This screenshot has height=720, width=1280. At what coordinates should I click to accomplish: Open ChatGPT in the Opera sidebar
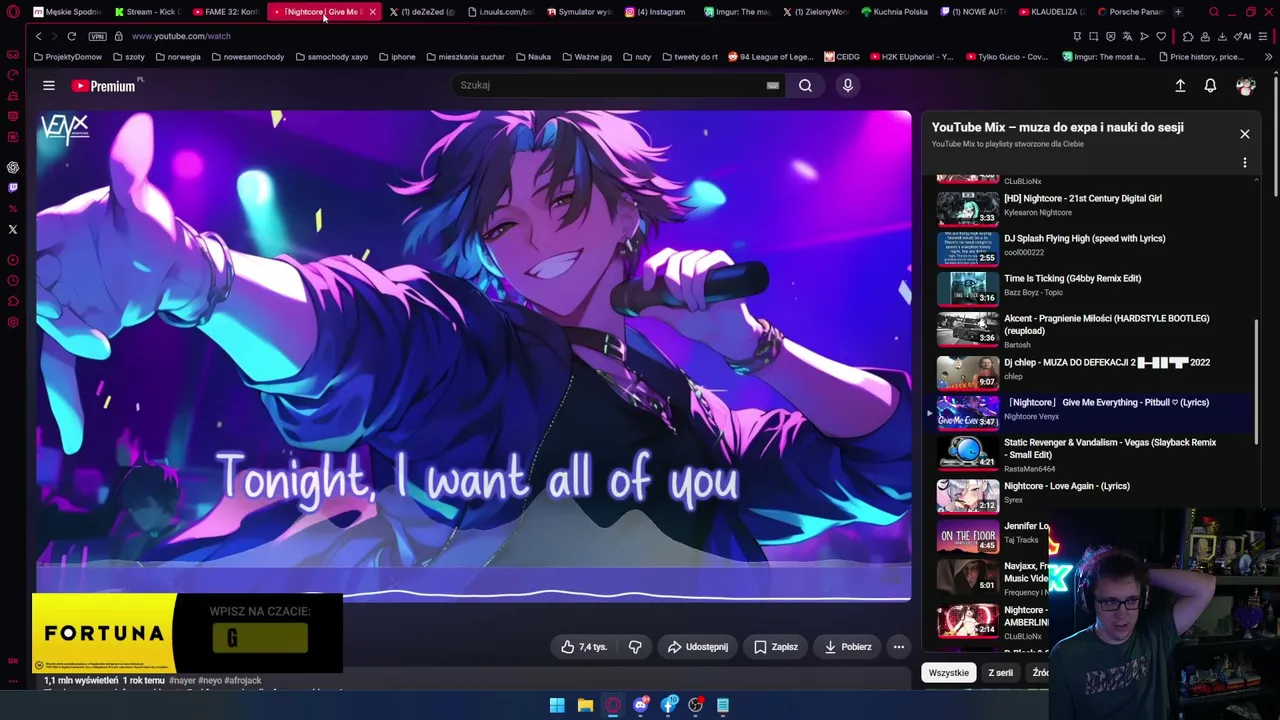13,167
